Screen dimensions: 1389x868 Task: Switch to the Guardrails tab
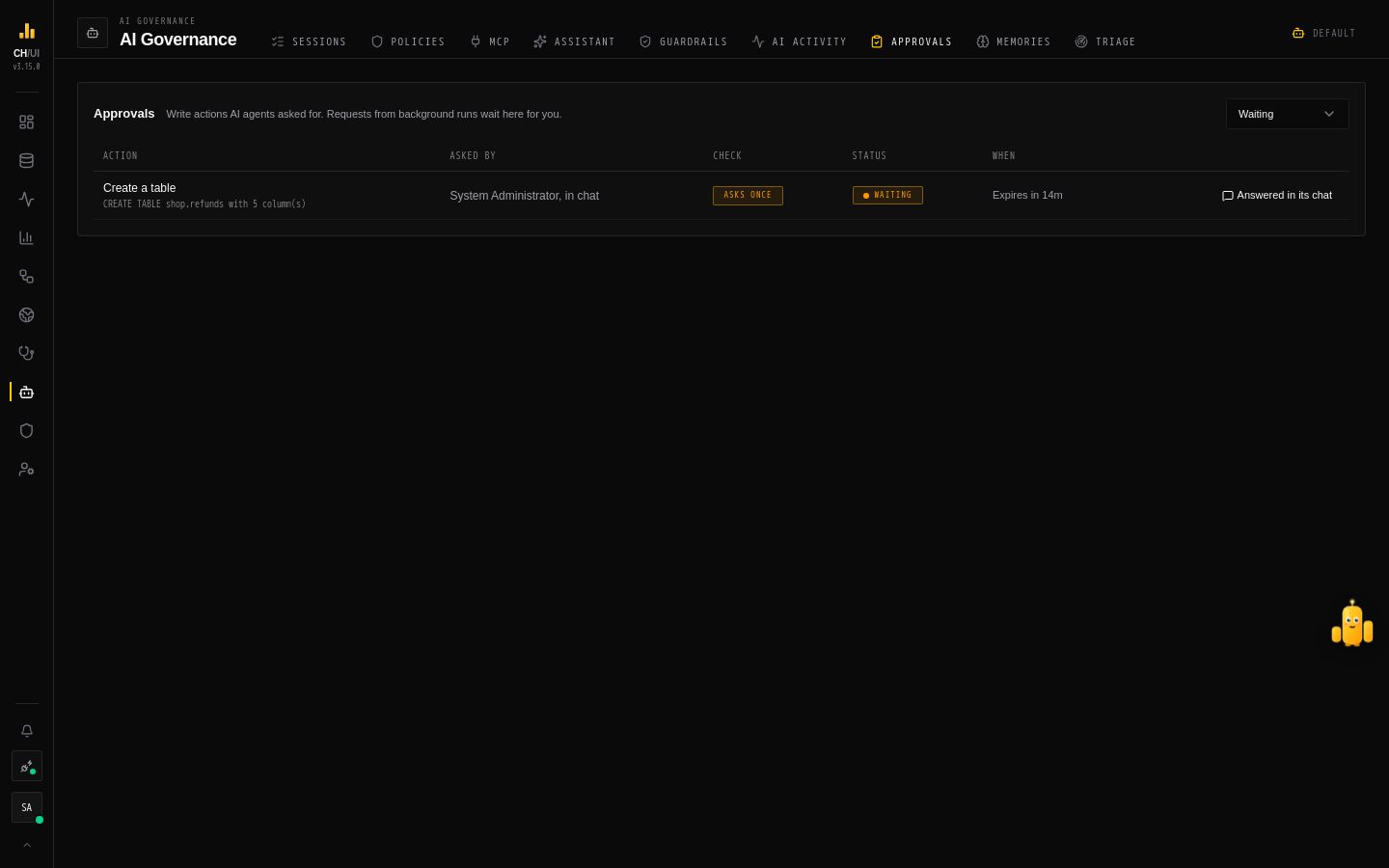point(683,42)
